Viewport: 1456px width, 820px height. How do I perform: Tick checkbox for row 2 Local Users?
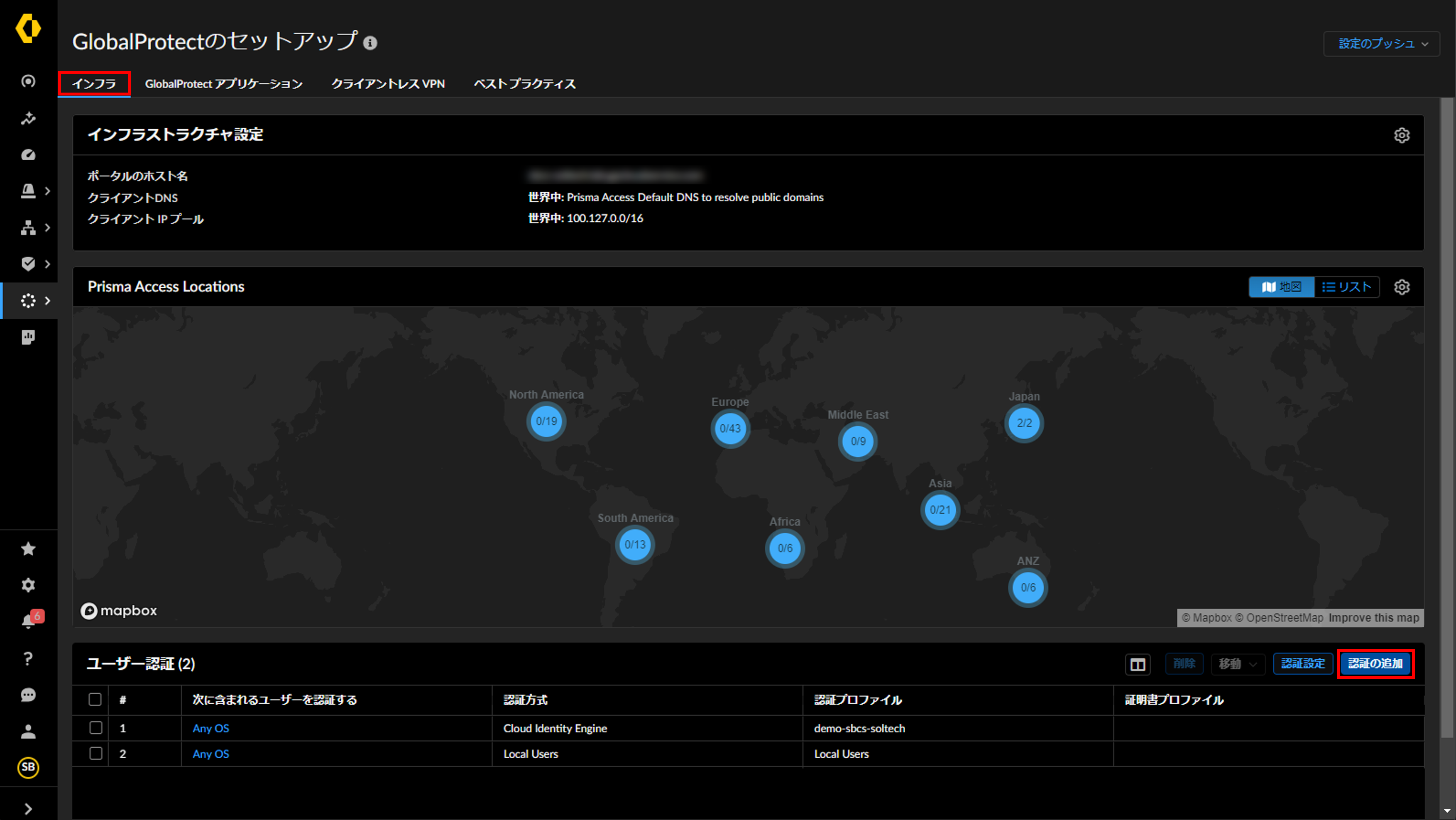coord(95,753)
